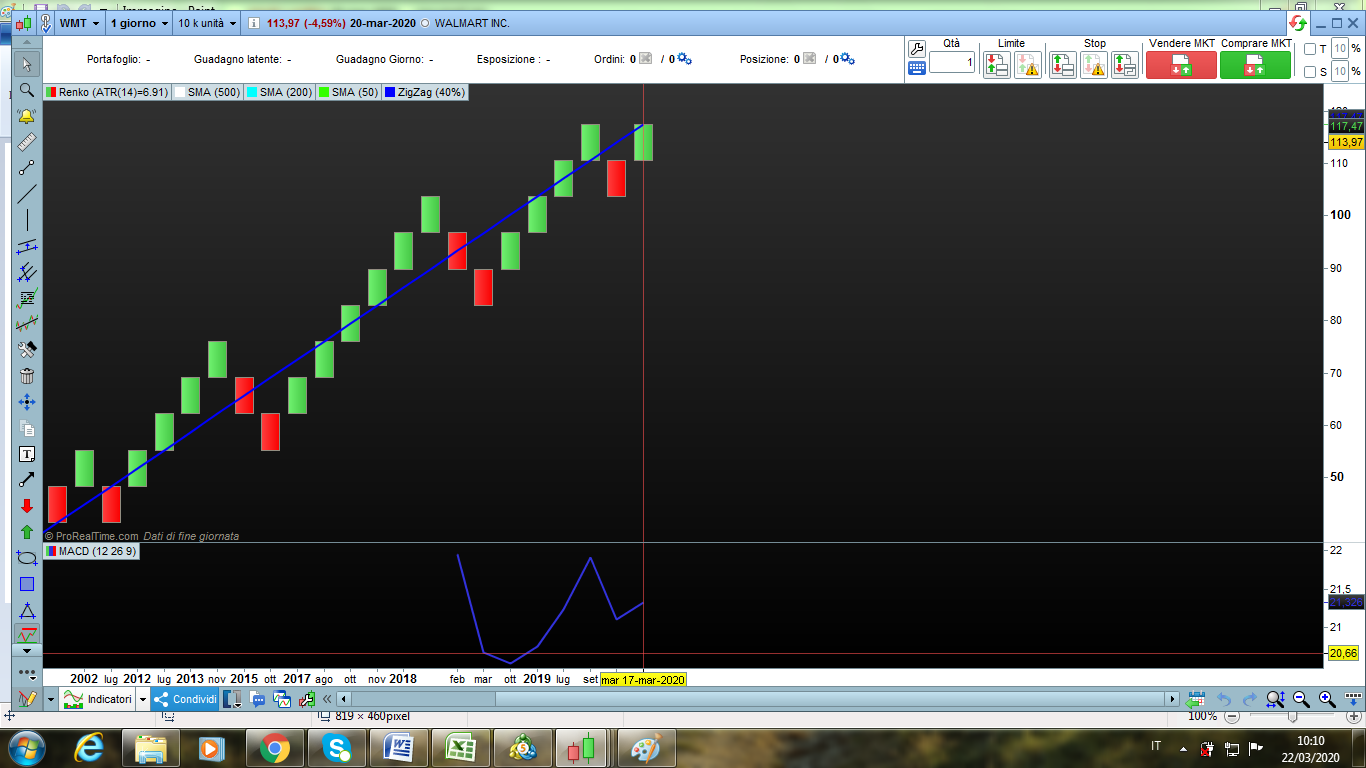Create an alert with the bell tool
This screenshot has width=1366, height=768.
(27, 116)
